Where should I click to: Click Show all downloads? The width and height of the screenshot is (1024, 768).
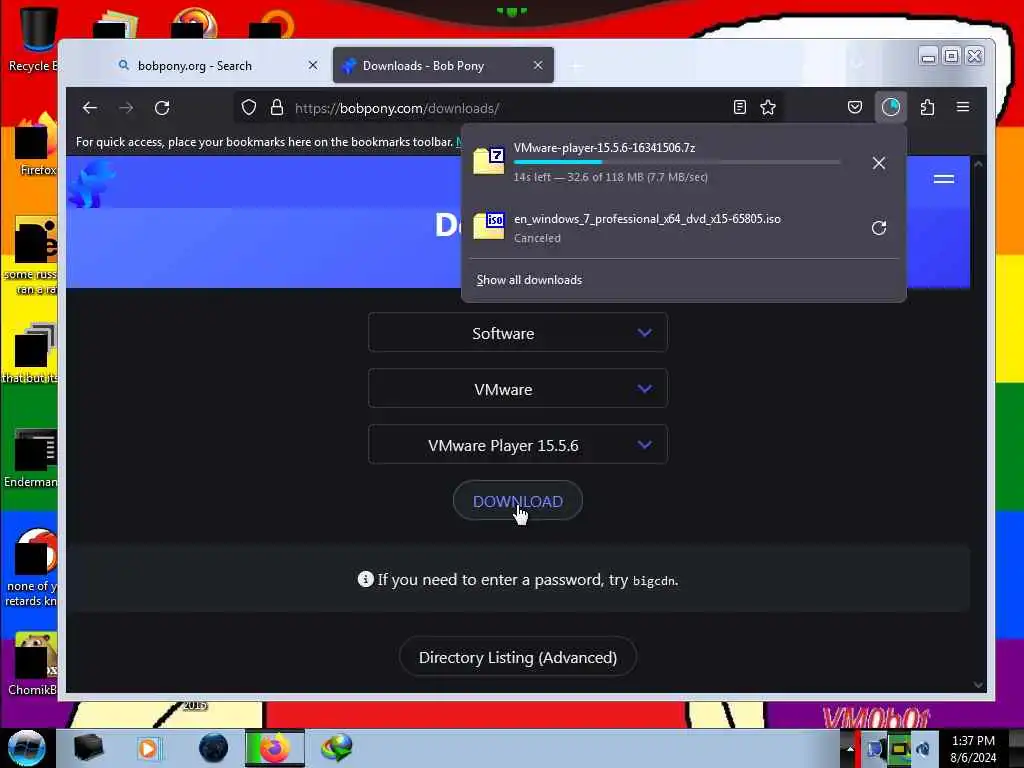[529, 280]
